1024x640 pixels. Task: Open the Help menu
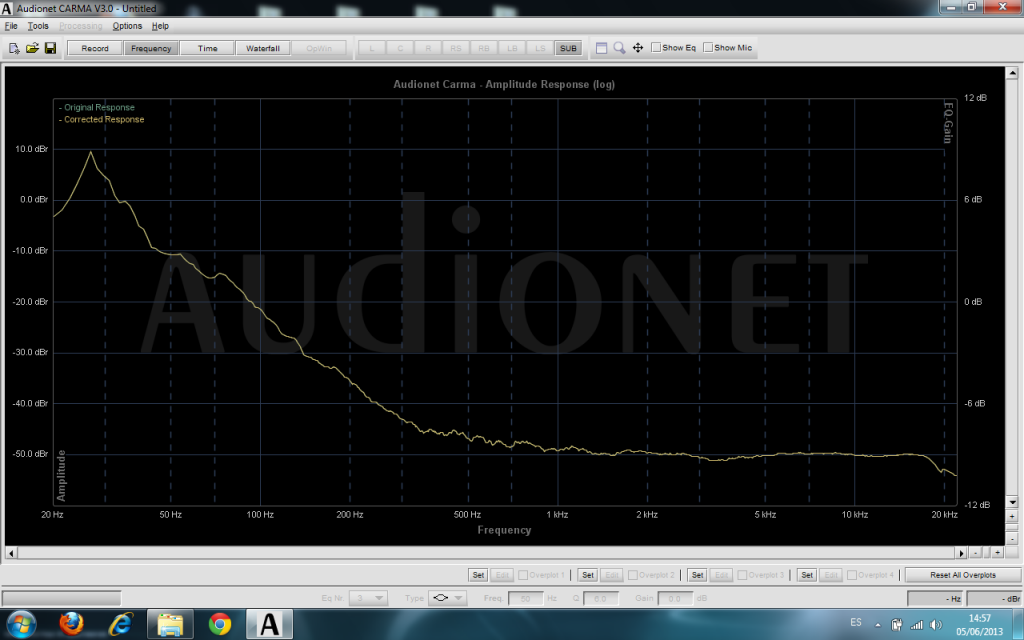click(160, 26)
